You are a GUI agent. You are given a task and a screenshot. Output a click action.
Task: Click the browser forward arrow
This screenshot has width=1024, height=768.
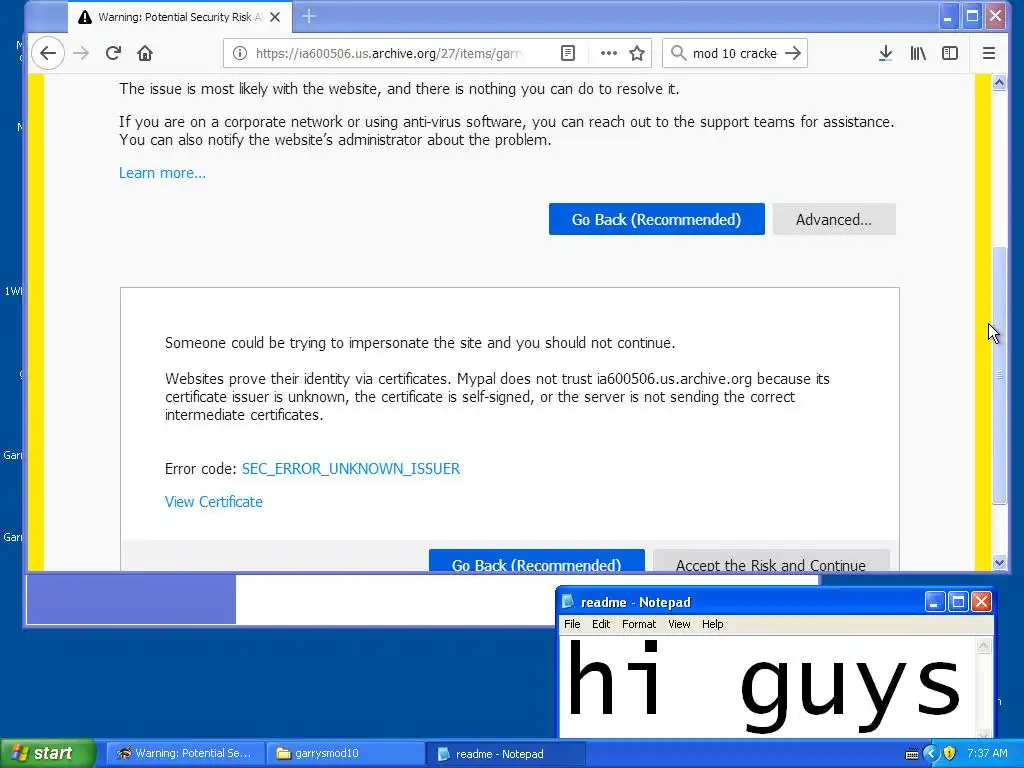81,54
